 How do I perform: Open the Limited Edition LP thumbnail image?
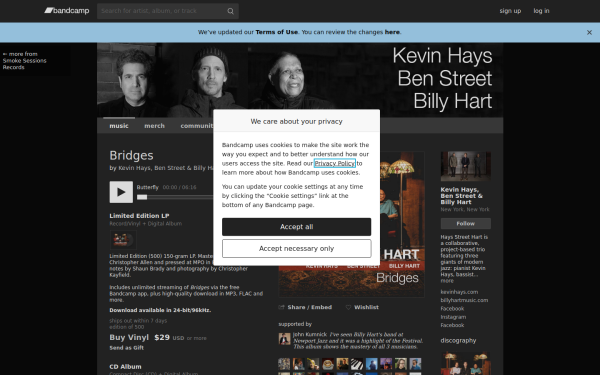coord(123,240)
